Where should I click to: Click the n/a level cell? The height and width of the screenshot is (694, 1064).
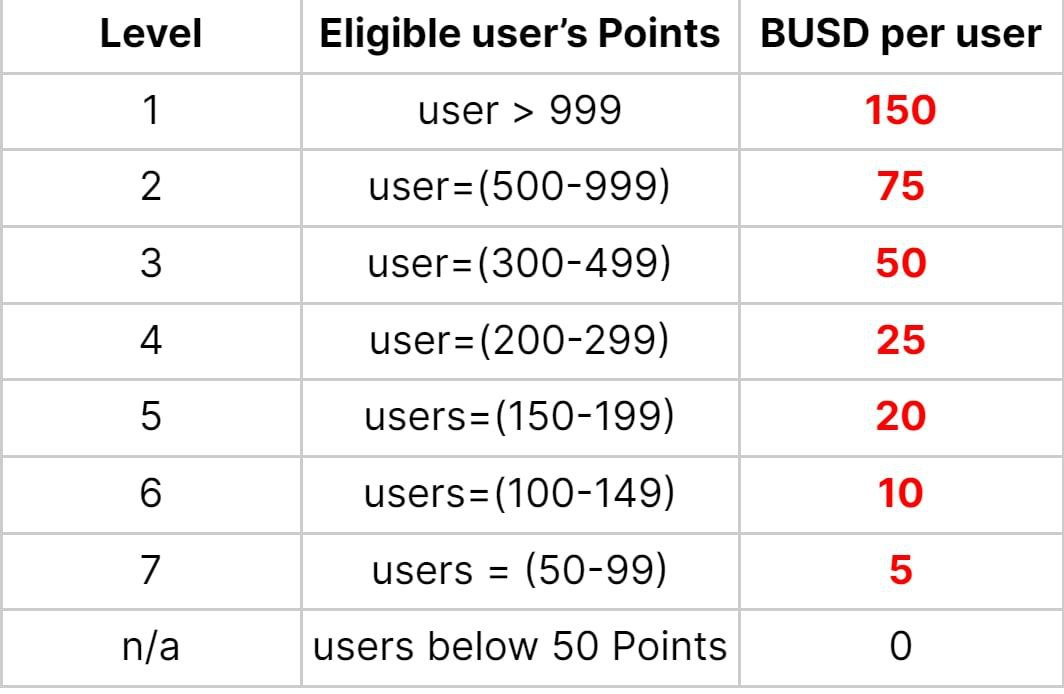[151, 647]
